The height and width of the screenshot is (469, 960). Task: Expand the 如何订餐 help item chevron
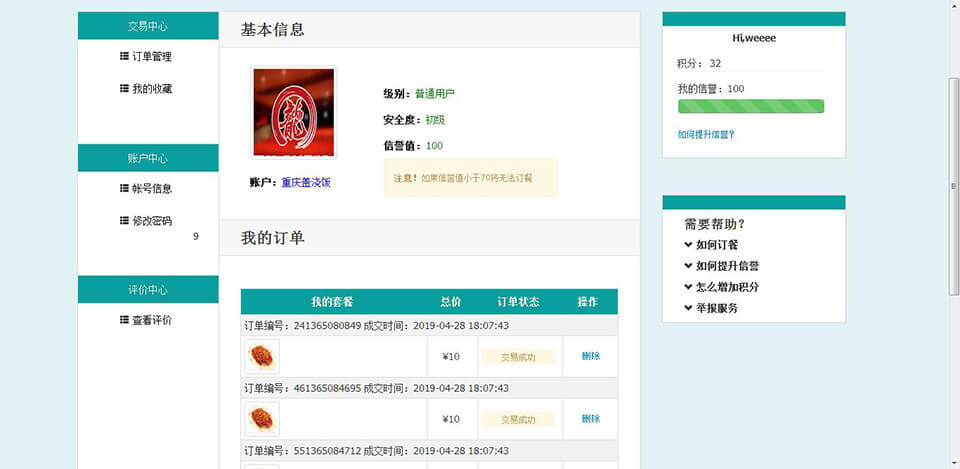688,244
